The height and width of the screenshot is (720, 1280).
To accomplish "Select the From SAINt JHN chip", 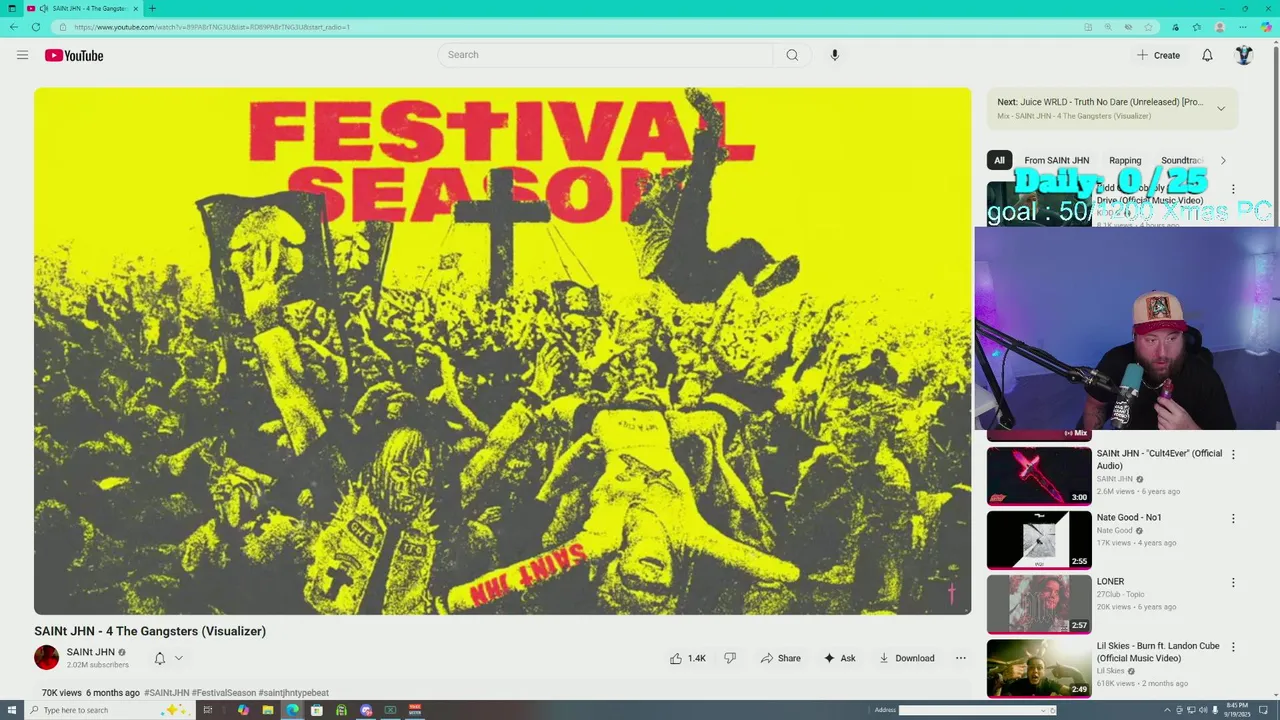I will click(1057, 160).
